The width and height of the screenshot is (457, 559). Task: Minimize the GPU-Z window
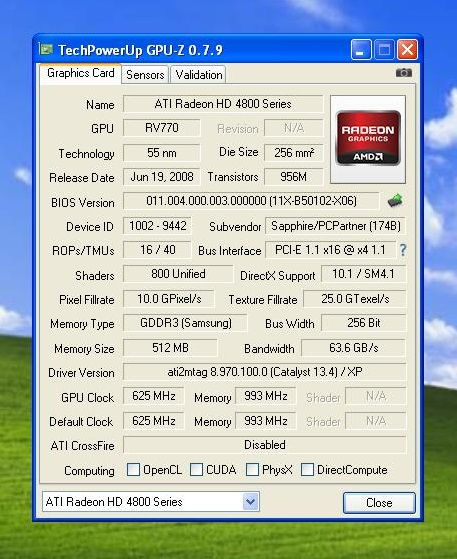(360, 50)
